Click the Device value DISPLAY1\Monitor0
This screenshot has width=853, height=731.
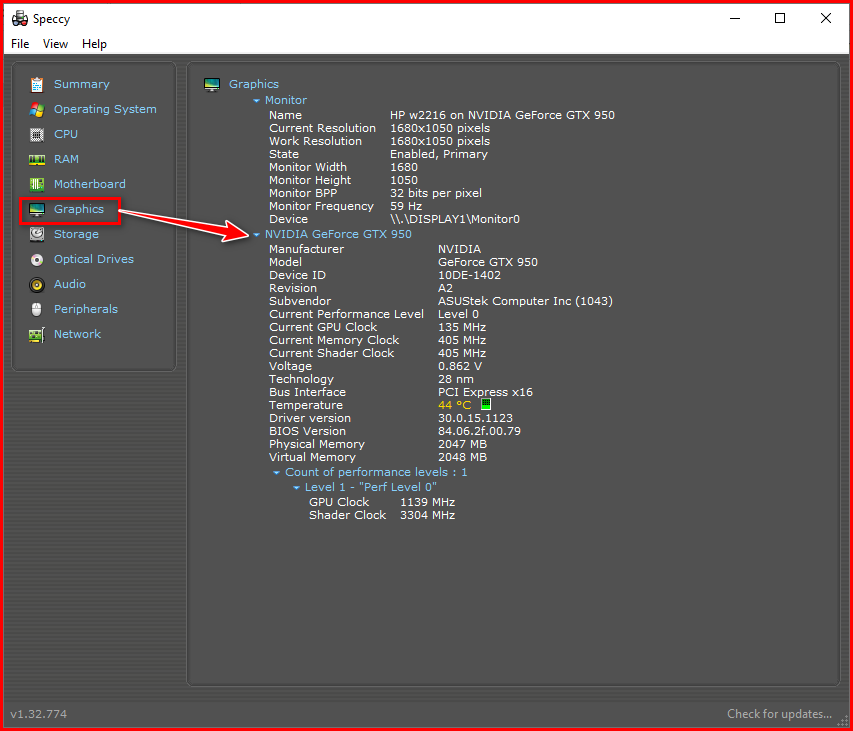455,219
